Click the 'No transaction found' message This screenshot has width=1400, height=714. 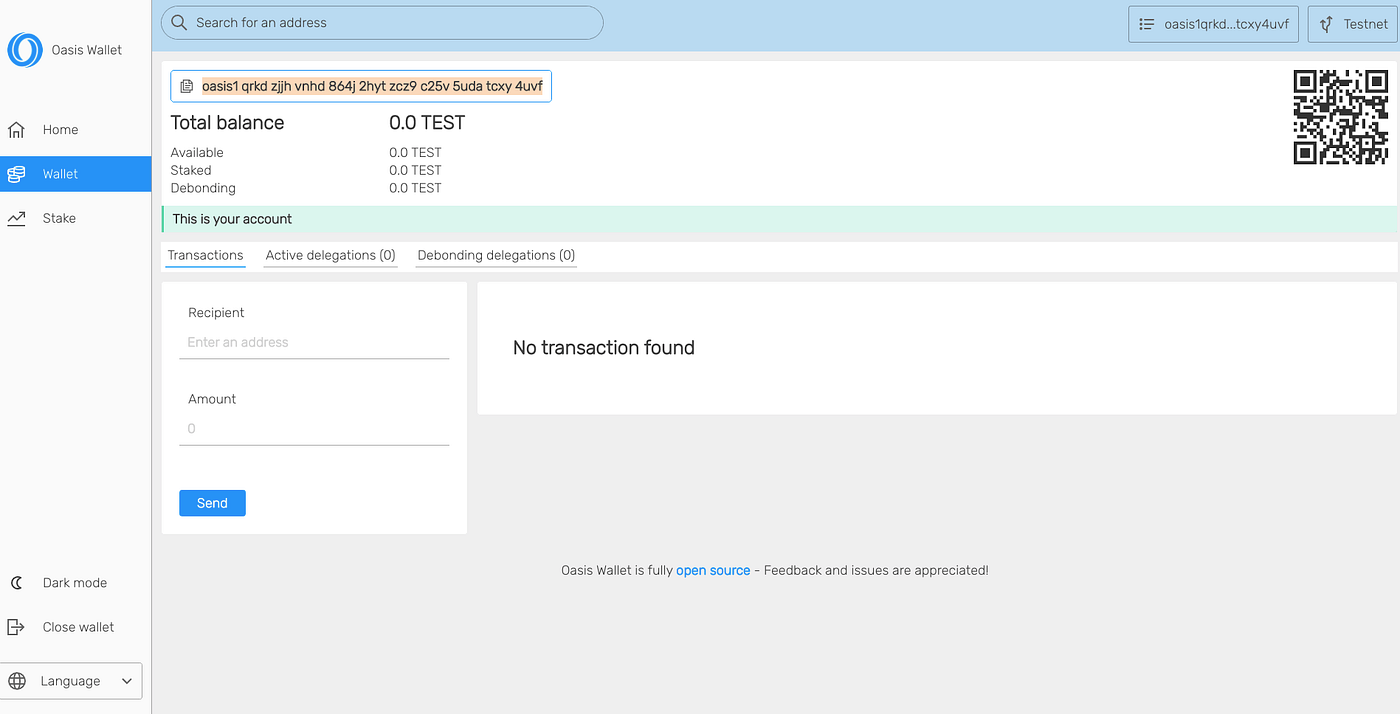point(604,348)
